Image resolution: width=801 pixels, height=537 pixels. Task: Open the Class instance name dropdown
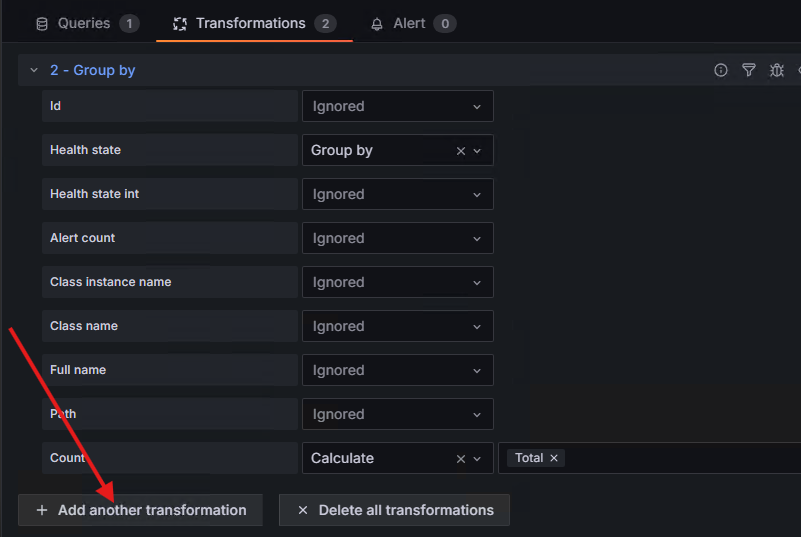pos(397,282)
